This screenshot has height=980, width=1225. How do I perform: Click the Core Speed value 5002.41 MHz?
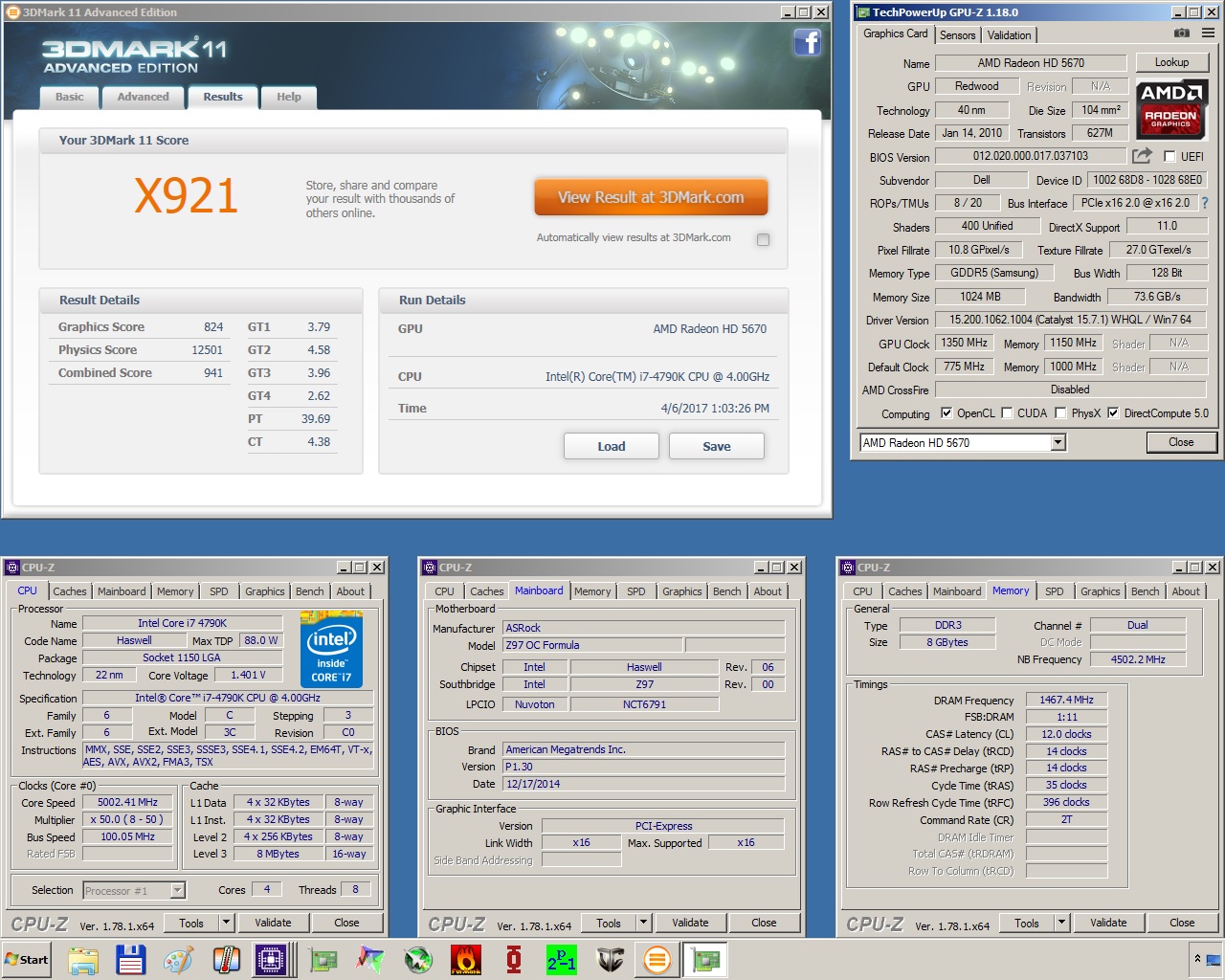[x=127, y=802]
